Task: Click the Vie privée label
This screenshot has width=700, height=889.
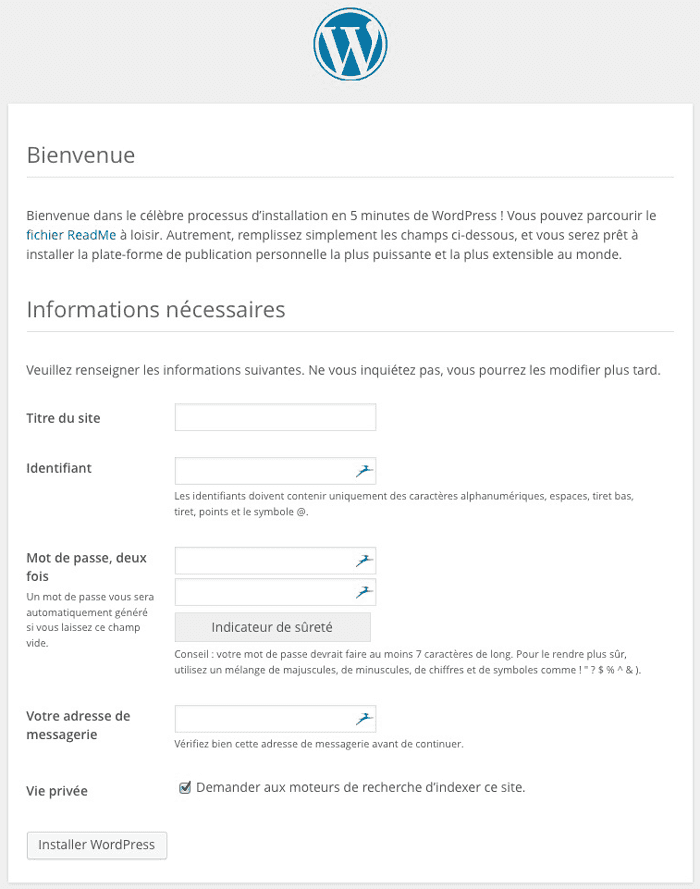Action: 57,791
